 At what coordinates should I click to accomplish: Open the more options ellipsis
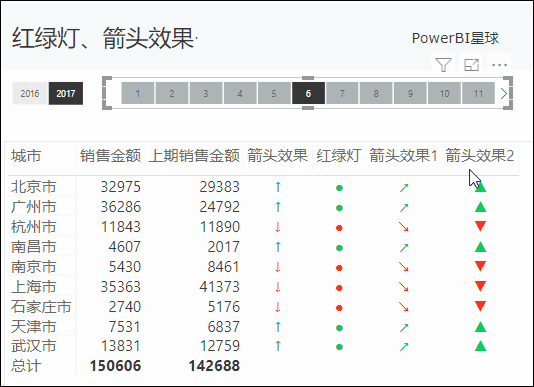[499, 65]
